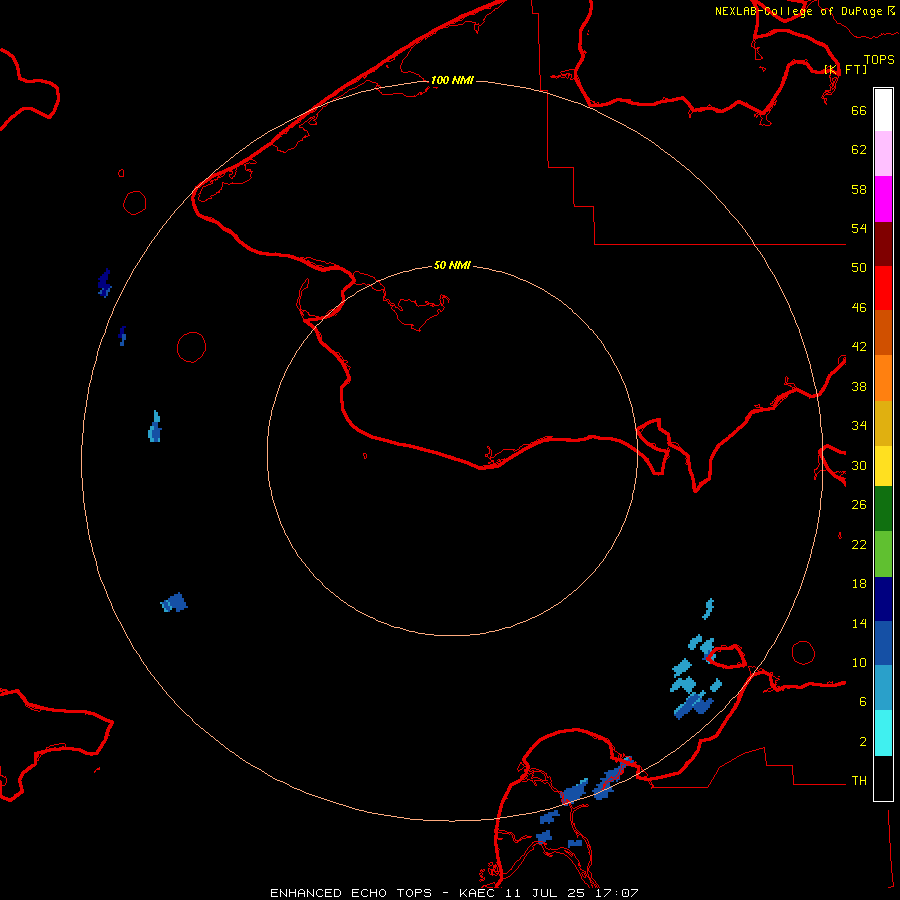The image size is (900, 900).
Task: Select the light green legend swatch
Action: [x=883, y=554]
